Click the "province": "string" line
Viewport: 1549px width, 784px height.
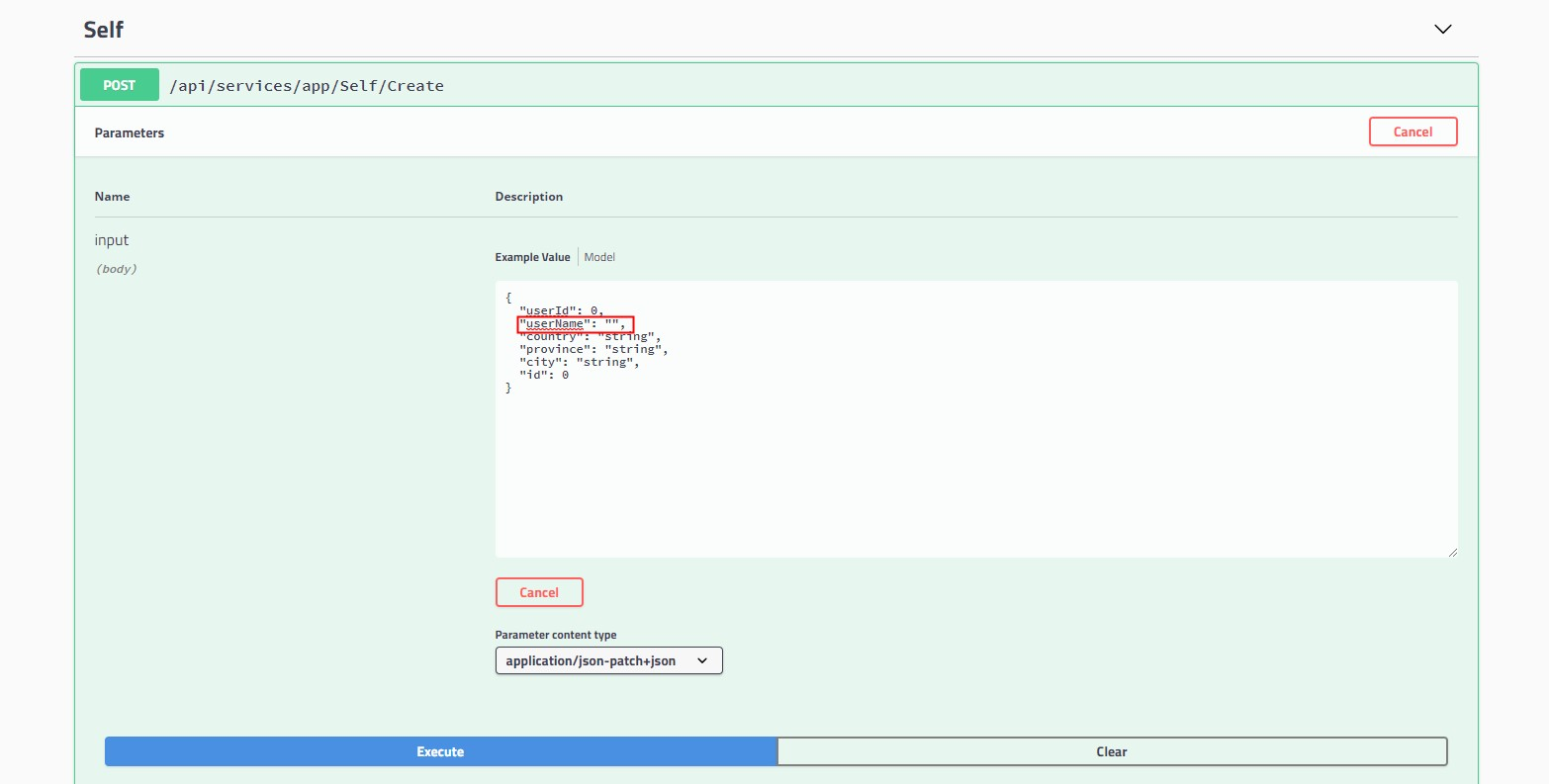click(x=593, y=349)
